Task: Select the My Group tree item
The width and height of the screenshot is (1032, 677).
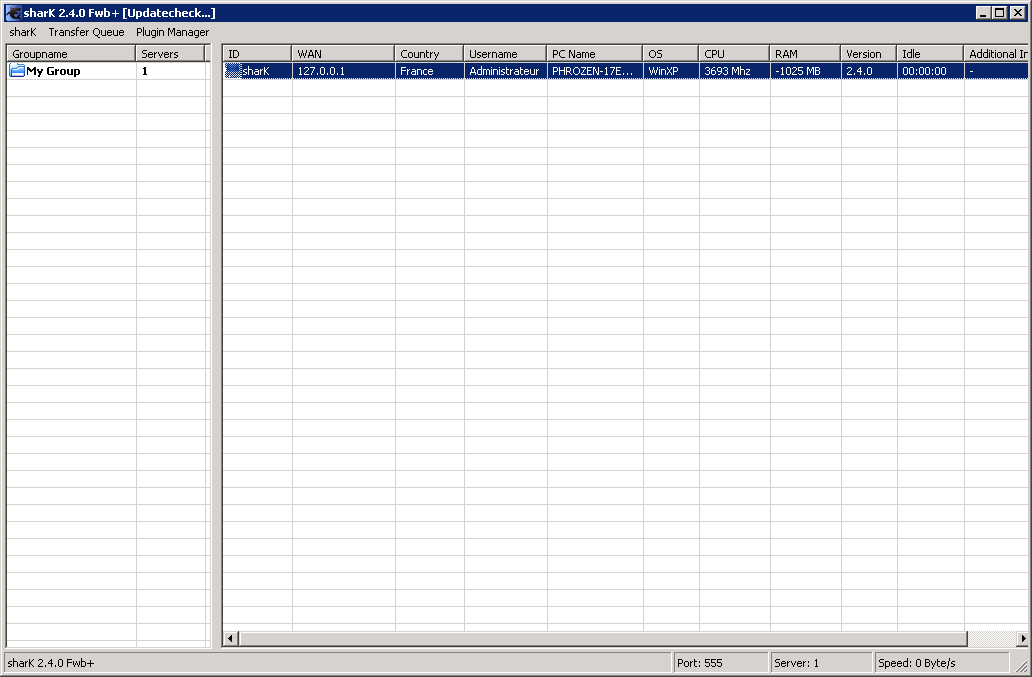Action: 53,71
